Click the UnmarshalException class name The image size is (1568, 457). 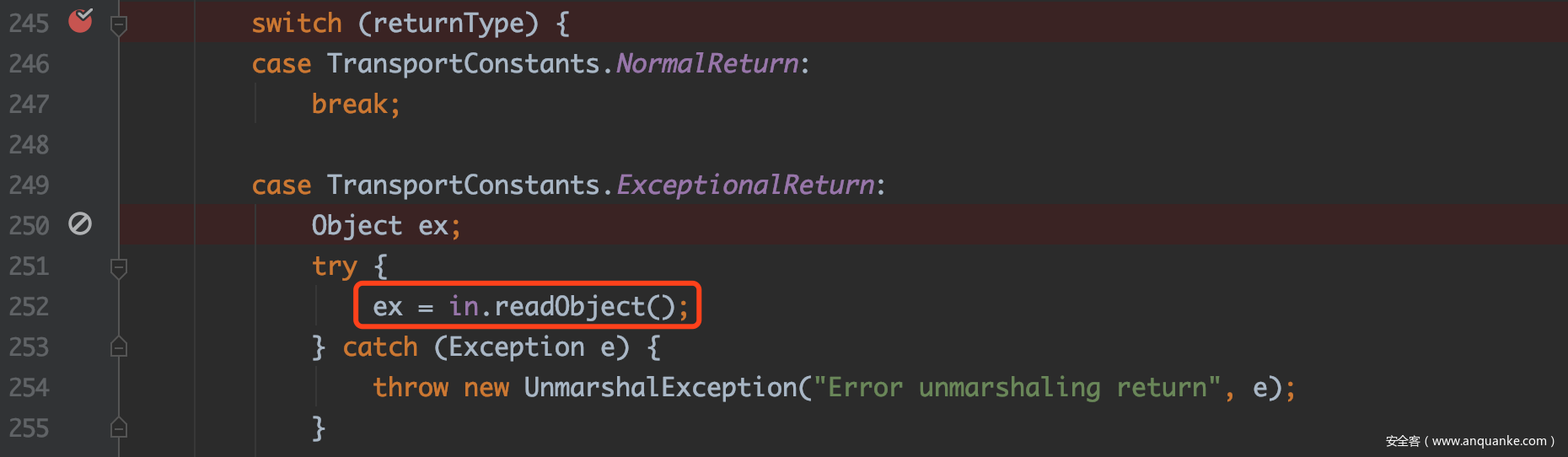[661, 388]
